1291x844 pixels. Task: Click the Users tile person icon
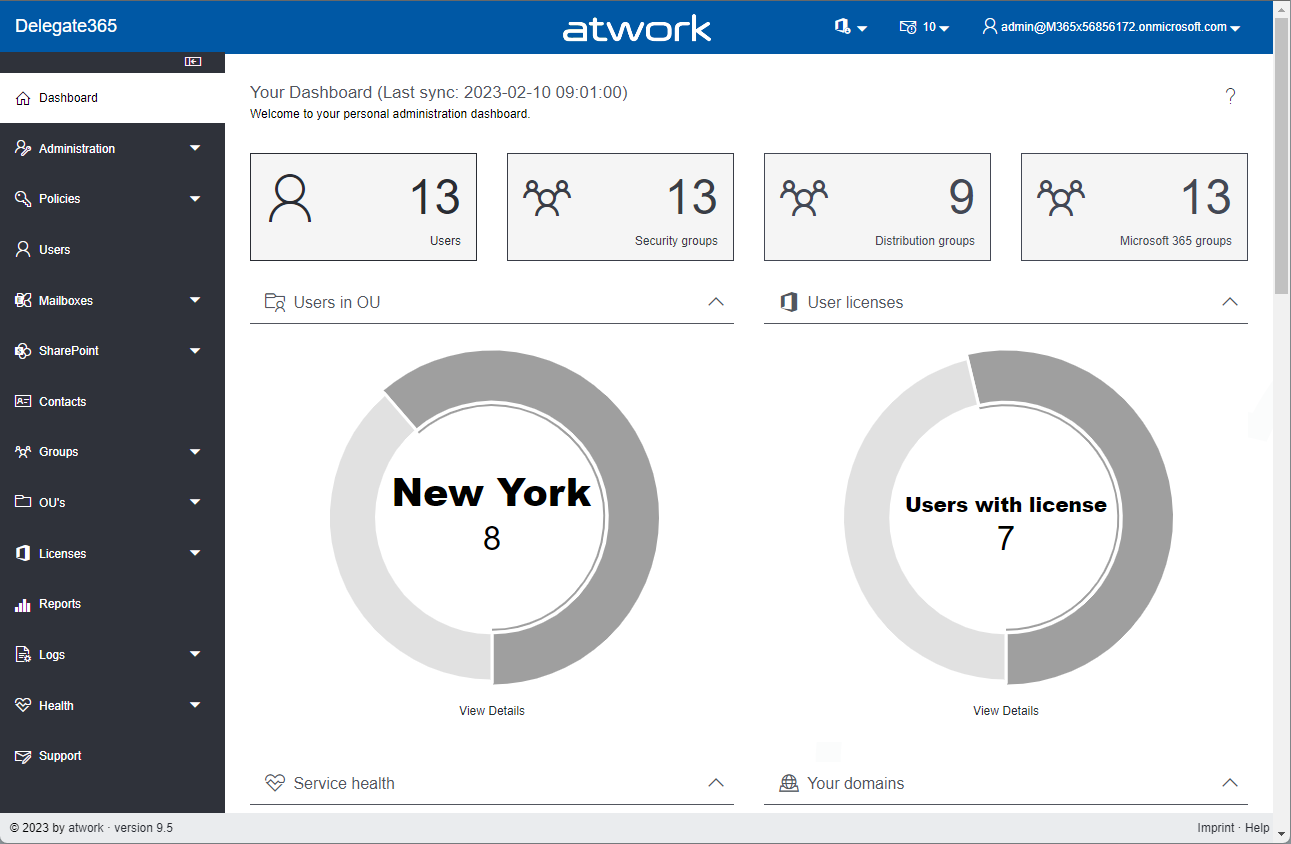point(290,198)
